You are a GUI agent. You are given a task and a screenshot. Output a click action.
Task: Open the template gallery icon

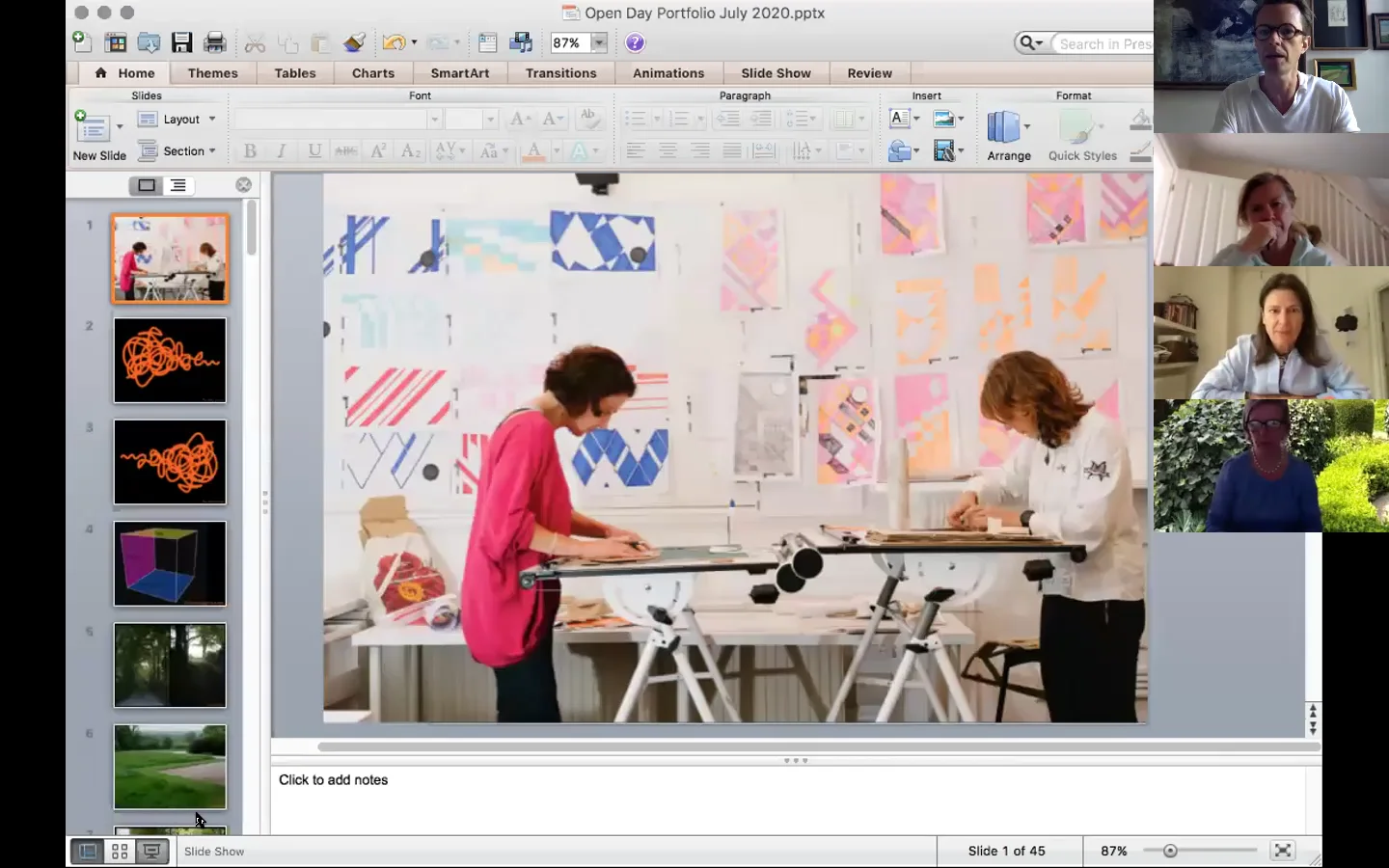pyautogui.click(x=116, y=42)
